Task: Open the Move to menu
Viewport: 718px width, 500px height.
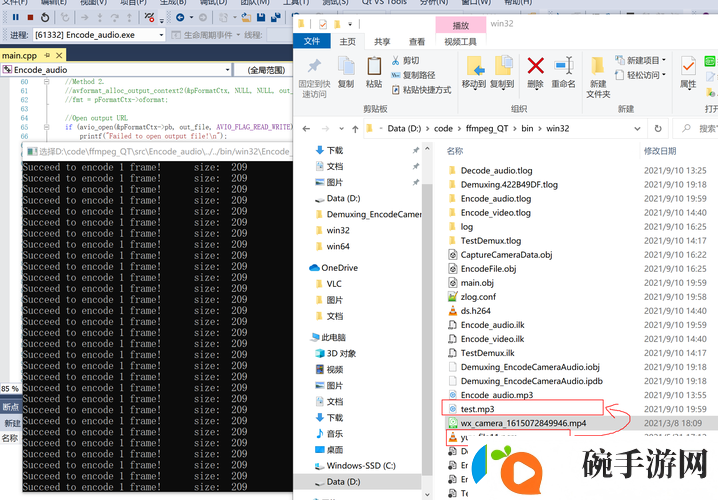Action: pyautogui.click(x=474, y=72)
